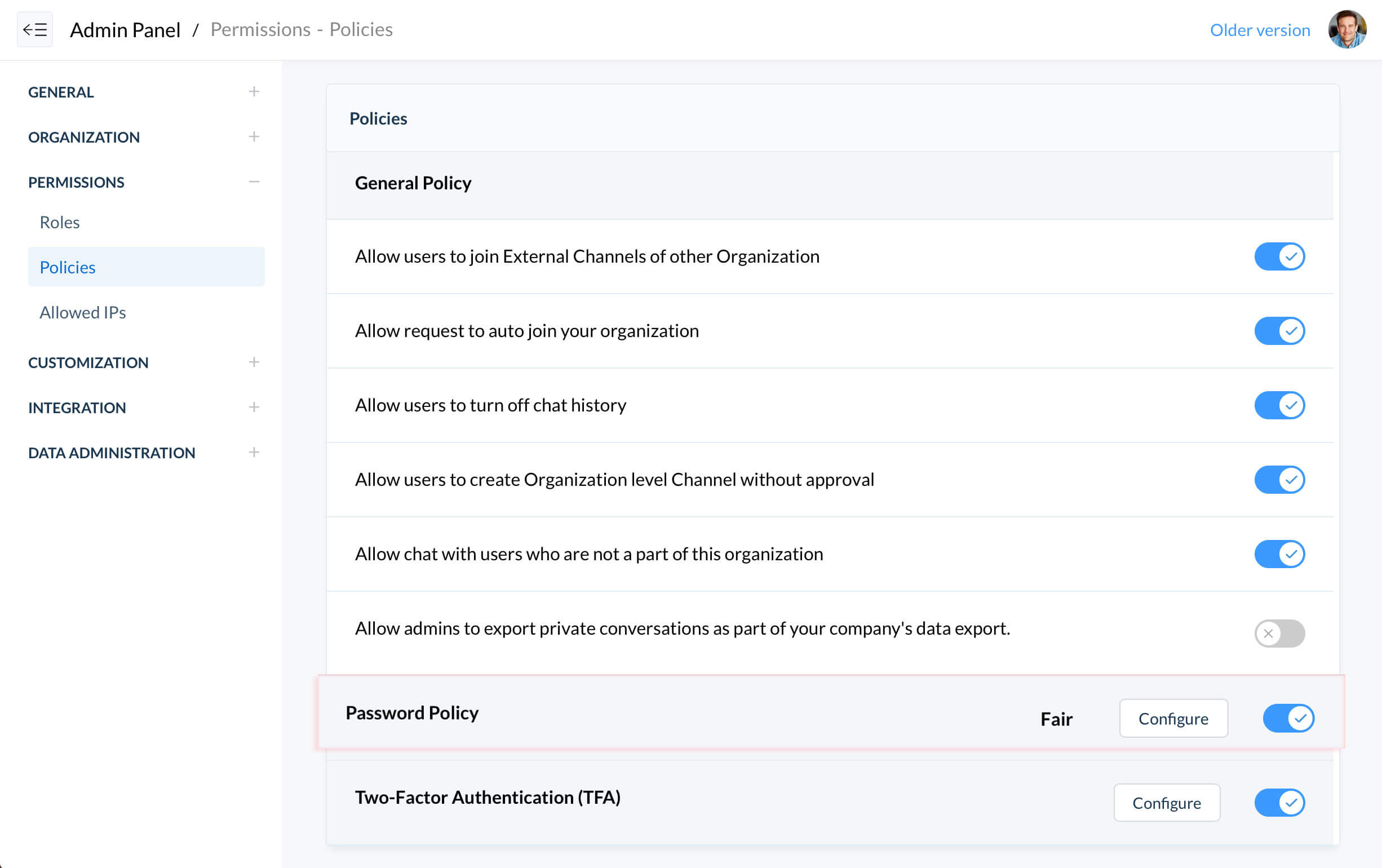Image resolution: width=1382 pixels, height=868 pixels.
Task: Collapse the sidebar using the top-left icon
Action: tap(34, 29)
